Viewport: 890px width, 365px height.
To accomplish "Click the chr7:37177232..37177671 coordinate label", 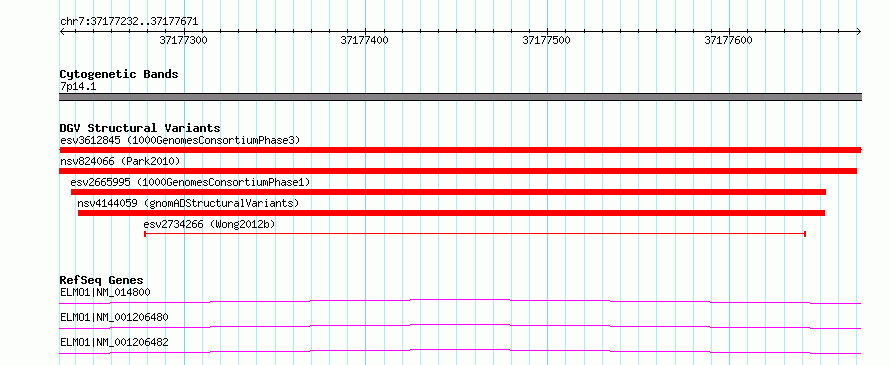I will tap(129, 22).
